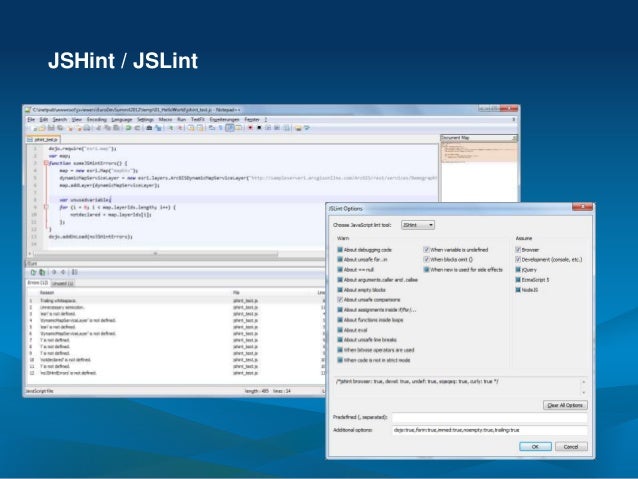Select the Trailing whitespace error row
The width and height of the screenshot is (638, 479).
point(176,301)
